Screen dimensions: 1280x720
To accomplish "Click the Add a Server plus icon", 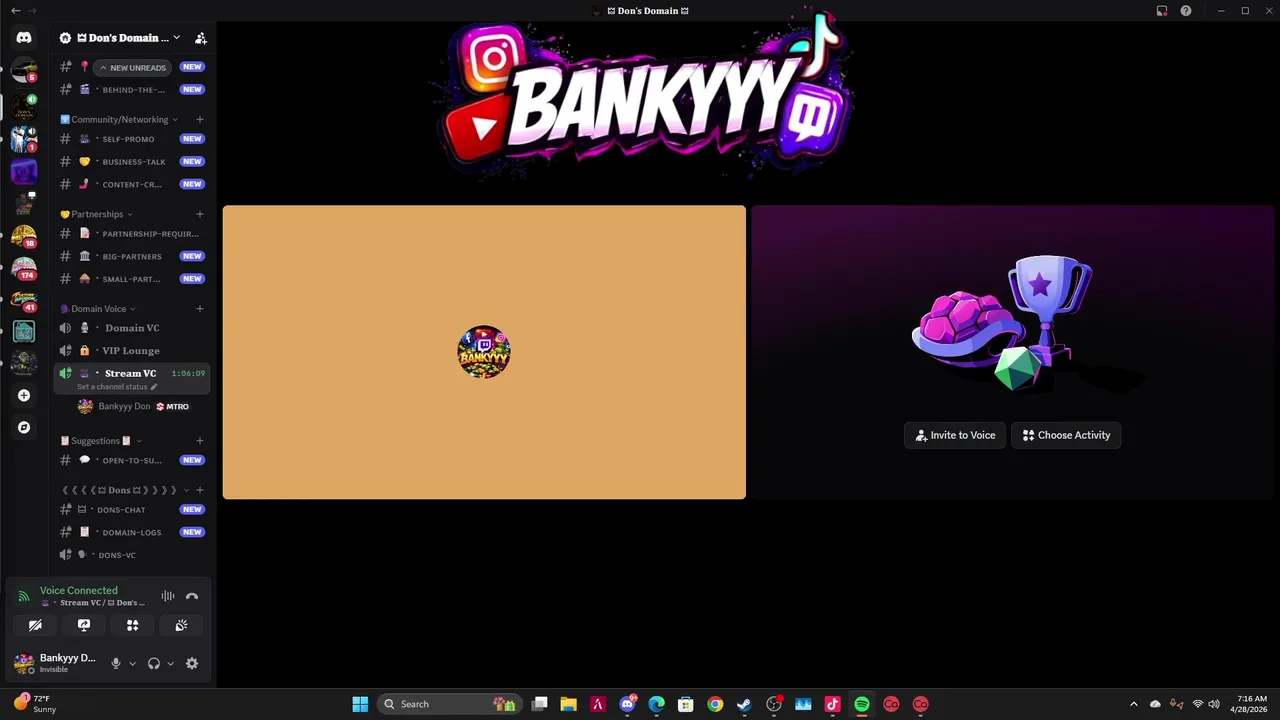I will [24, 395].
